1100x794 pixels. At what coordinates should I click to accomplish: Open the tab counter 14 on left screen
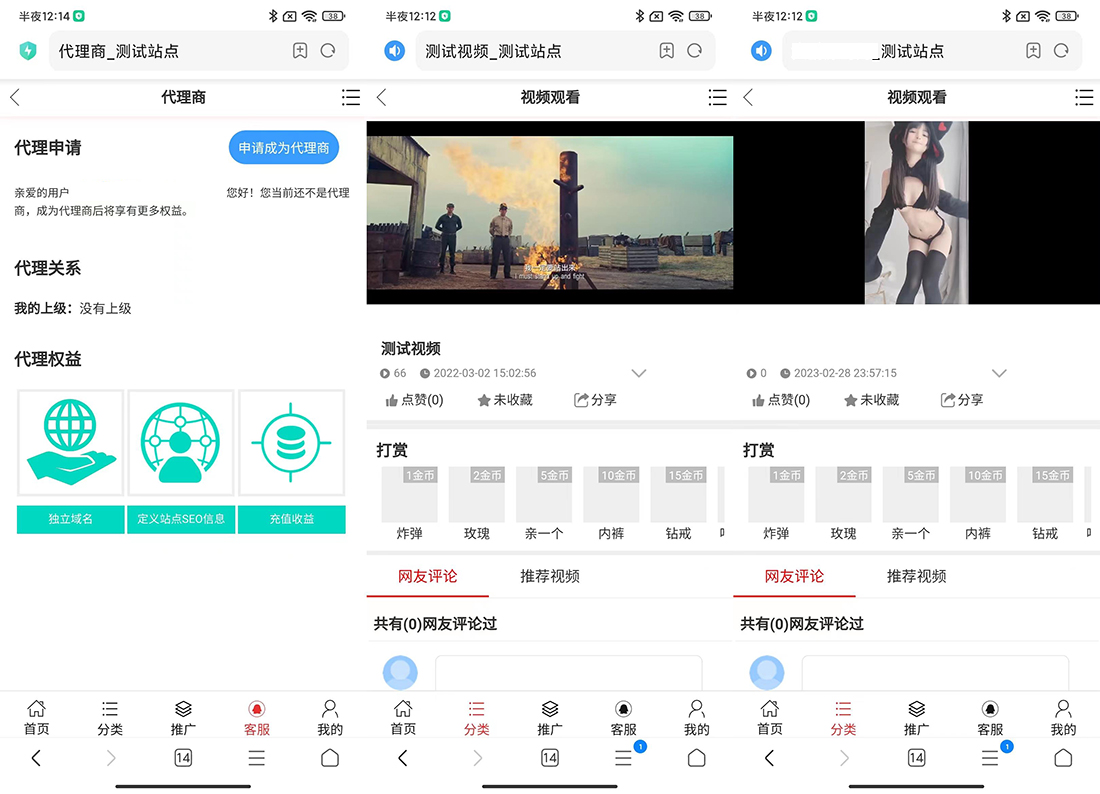click(x=183, y=758)
